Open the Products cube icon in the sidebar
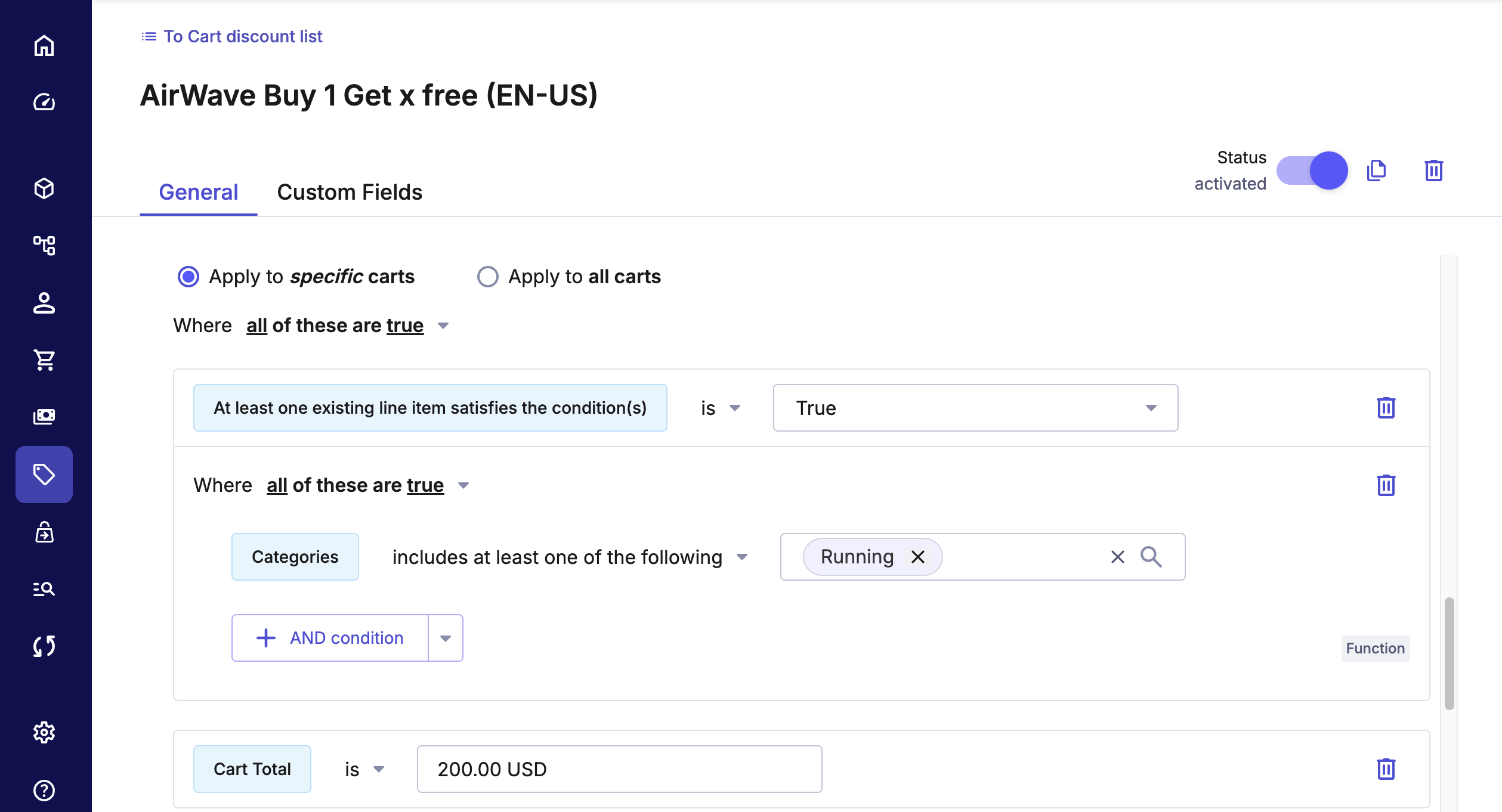 point(44,188)
